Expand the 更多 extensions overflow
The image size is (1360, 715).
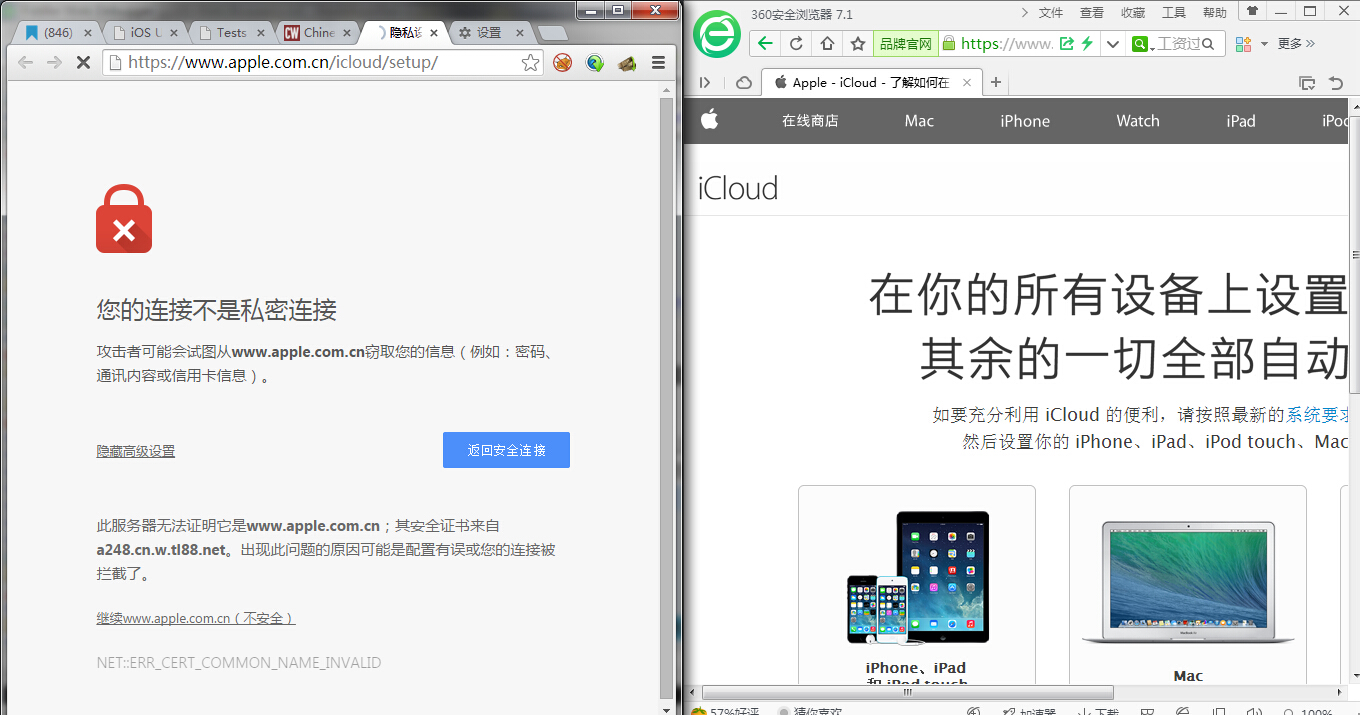point(1296,44)
